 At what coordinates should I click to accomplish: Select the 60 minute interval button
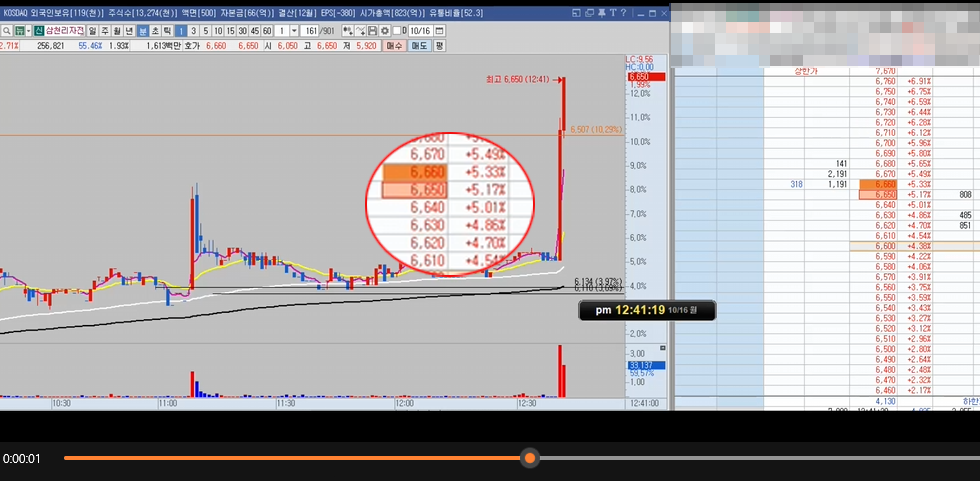(267, 31)
